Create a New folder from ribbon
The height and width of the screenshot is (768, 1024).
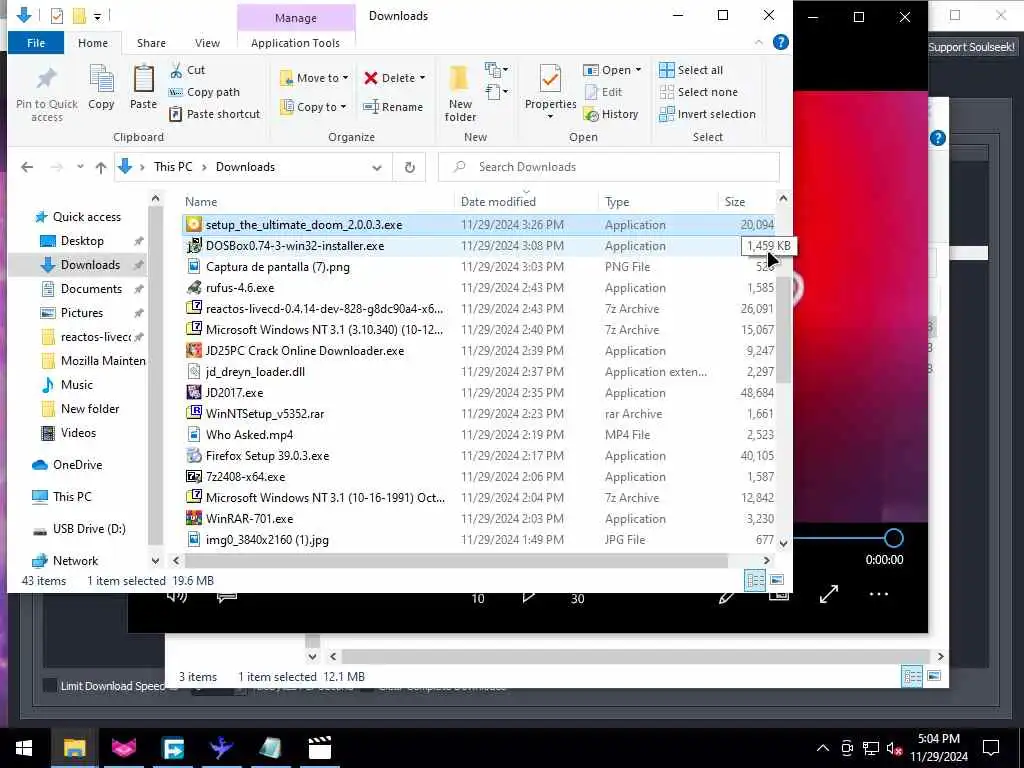(x=460, y=93)
